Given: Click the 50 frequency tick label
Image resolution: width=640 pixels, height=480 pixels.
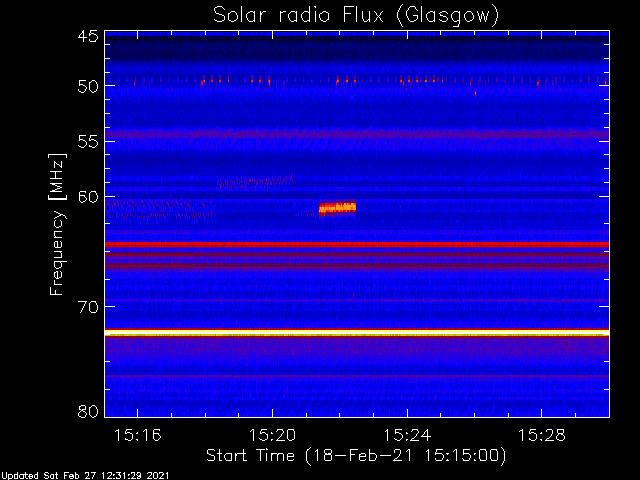Looking at the screenshot, I should [x=88, y=86].
